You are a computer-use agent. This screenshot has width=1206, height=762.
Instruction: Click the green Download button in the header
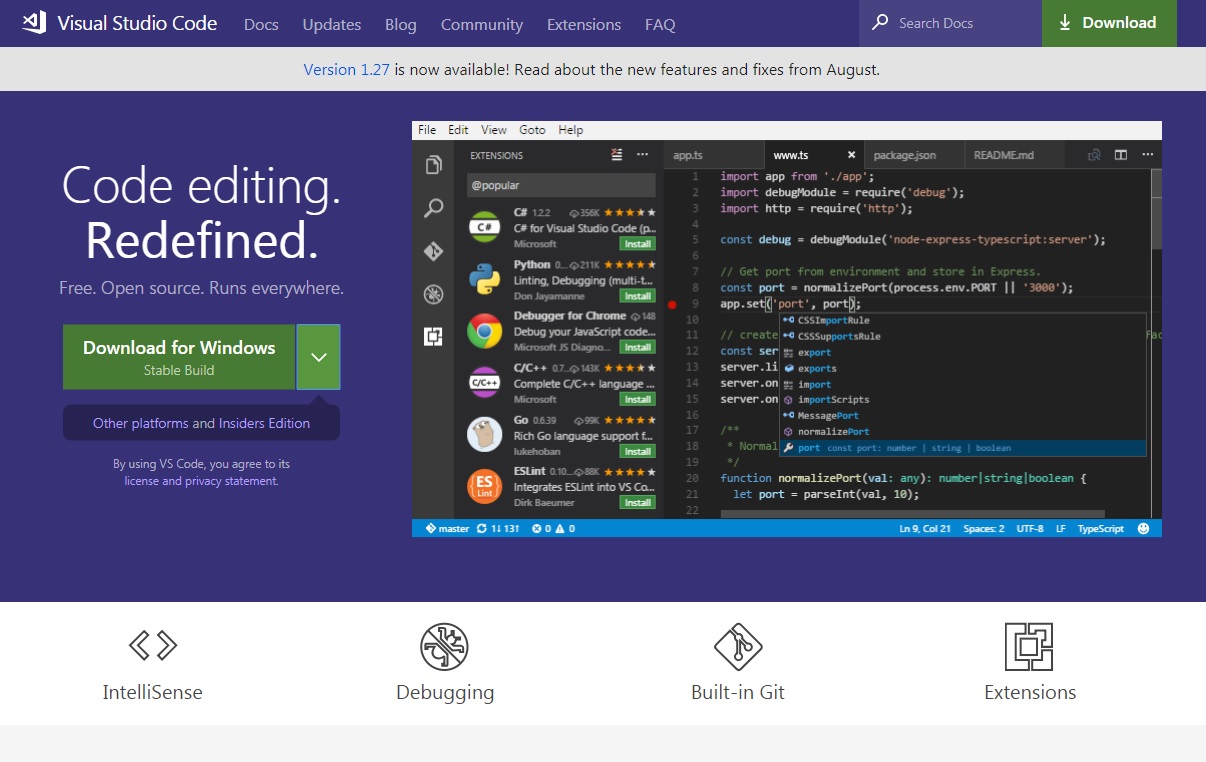[1109, 23]
